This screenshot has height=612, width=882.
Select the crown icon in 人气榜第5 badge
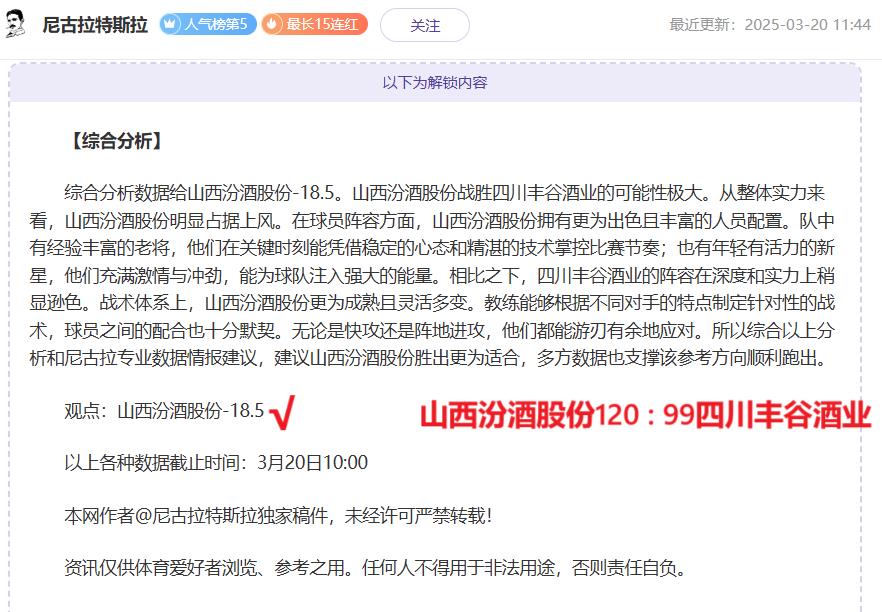click(170, 24)
